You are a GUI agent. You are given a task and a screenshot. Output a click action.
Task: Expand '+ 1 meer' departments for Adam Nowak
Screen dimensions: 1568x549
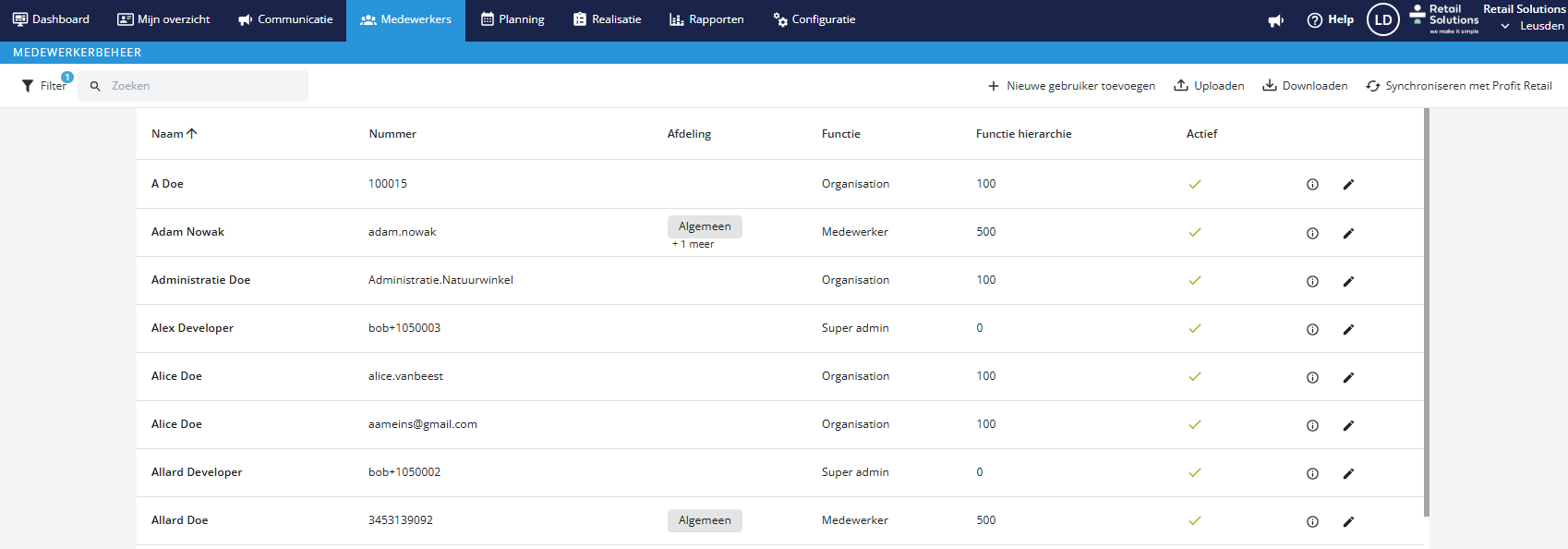coord(693,245)
